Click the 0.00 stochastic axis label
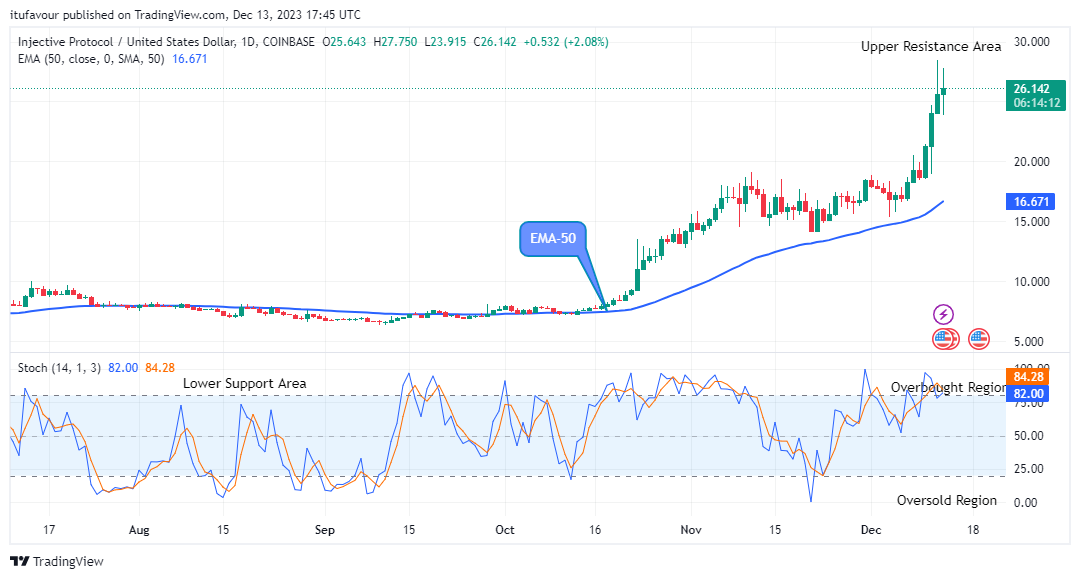This screenshot has width=1080, height=579. click(x=1026, y=503)
